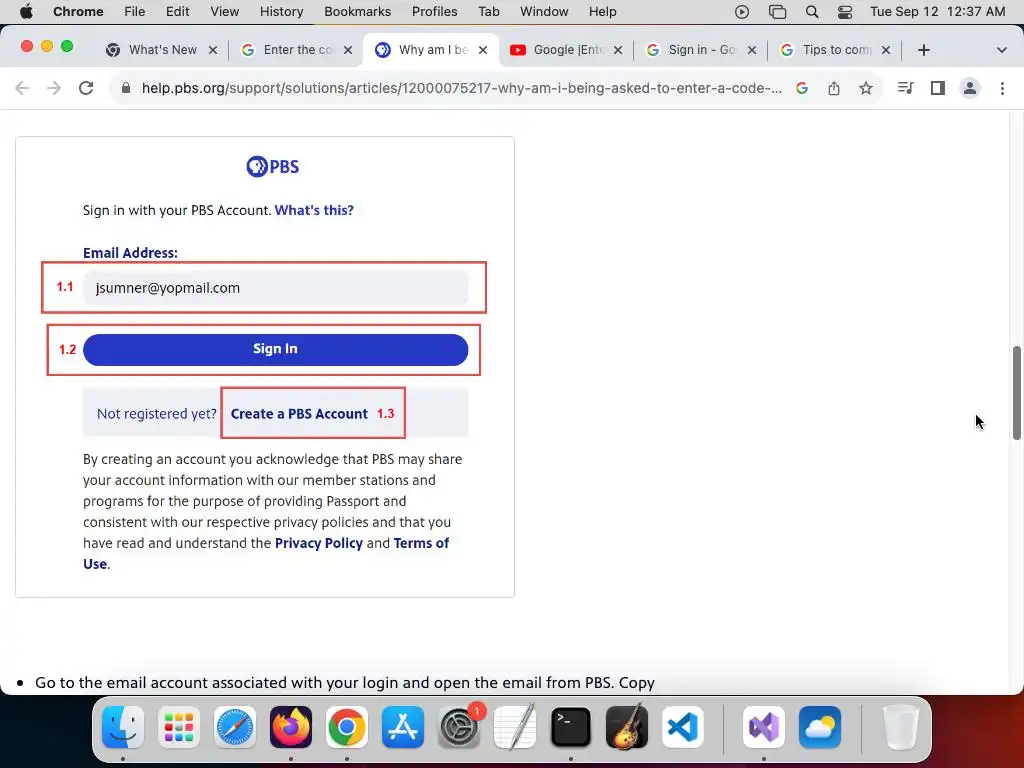
Task: Reload the PBS help page
Action: click(x=86, y=88)
